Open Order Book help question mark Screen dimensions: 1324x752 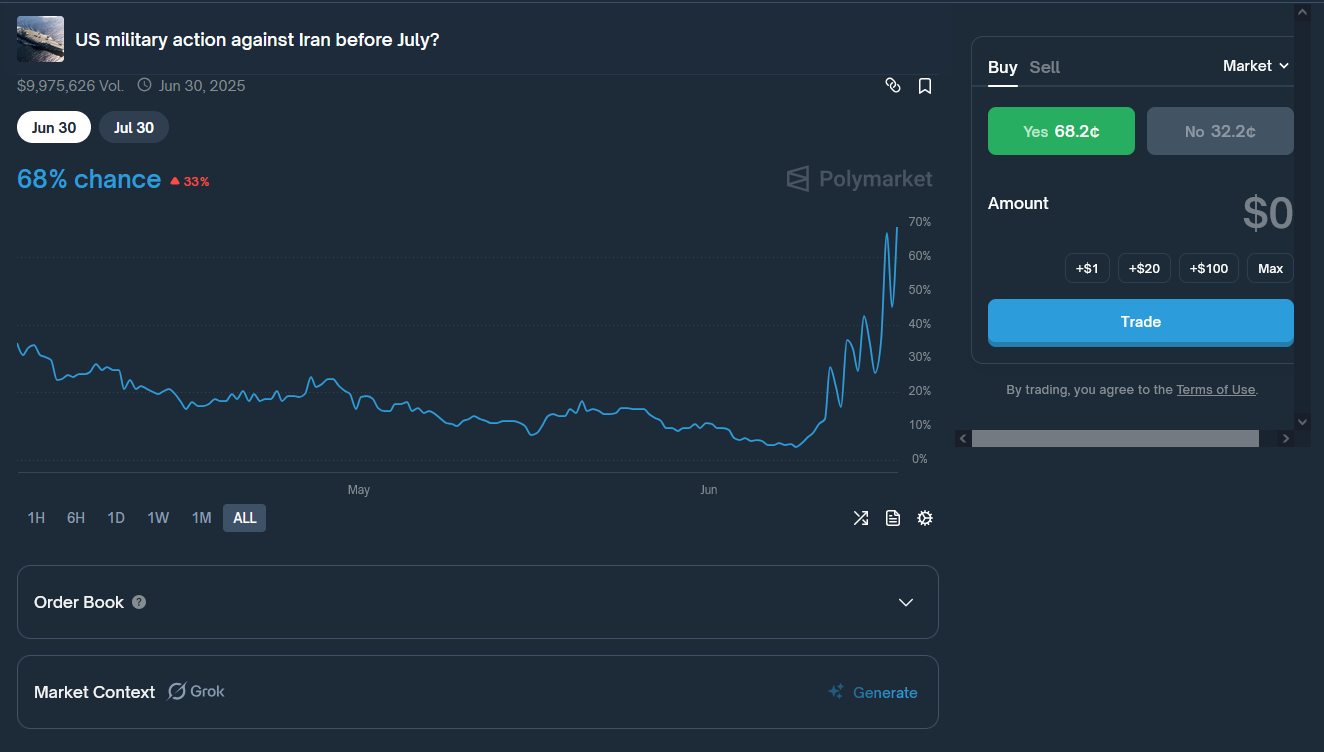click(x=139, y=602)
